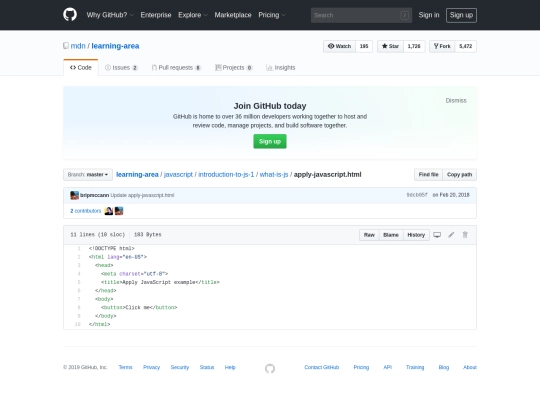Click the Fork button

tap(442, 46)
